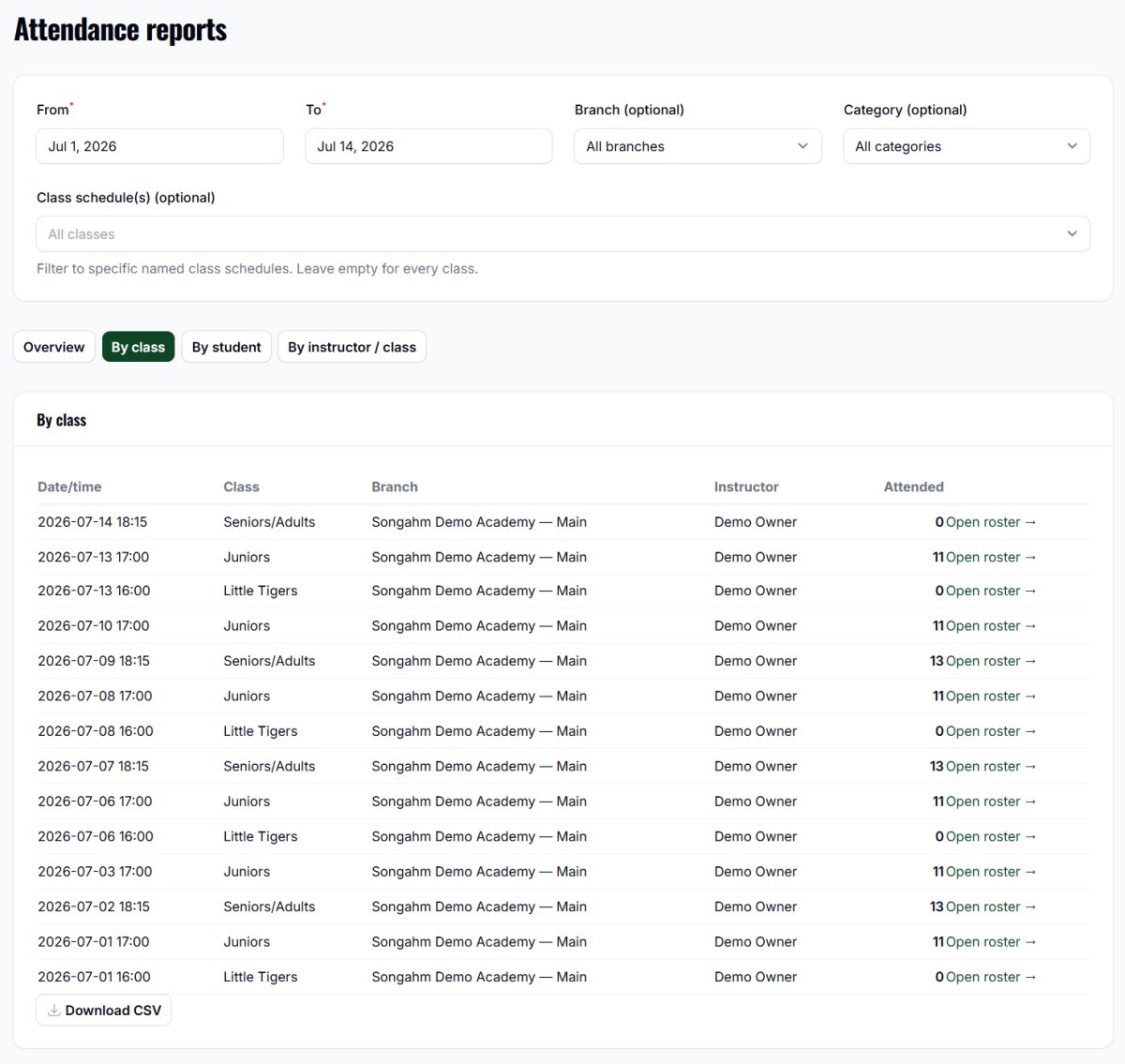
Task: Click Little Tigers in the 2026-07-06 16:00 row
Action: click(x=261, y=836)
